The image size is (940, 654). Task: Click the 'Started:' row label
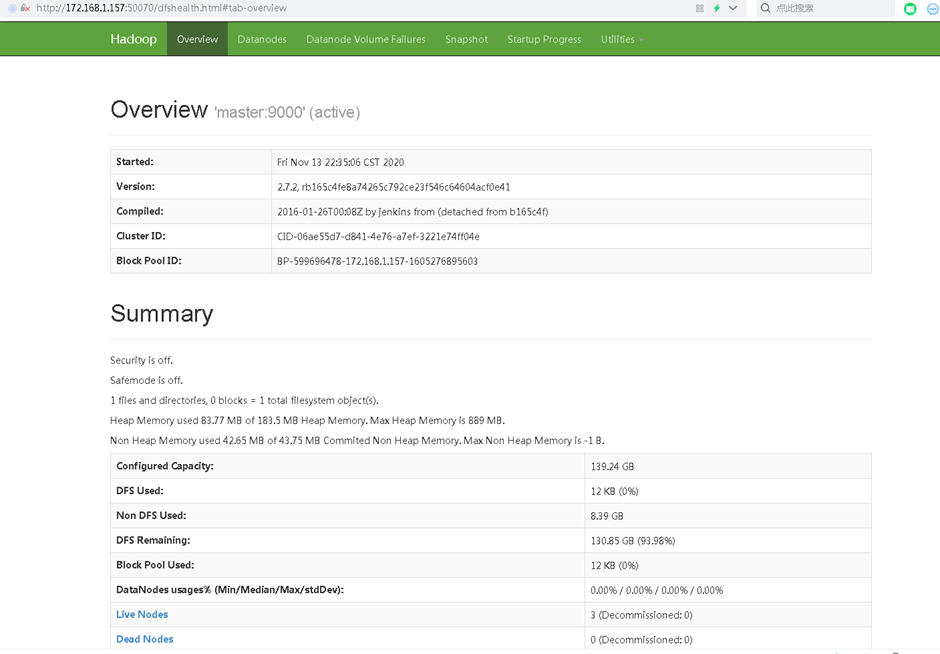tap(135, 162)
